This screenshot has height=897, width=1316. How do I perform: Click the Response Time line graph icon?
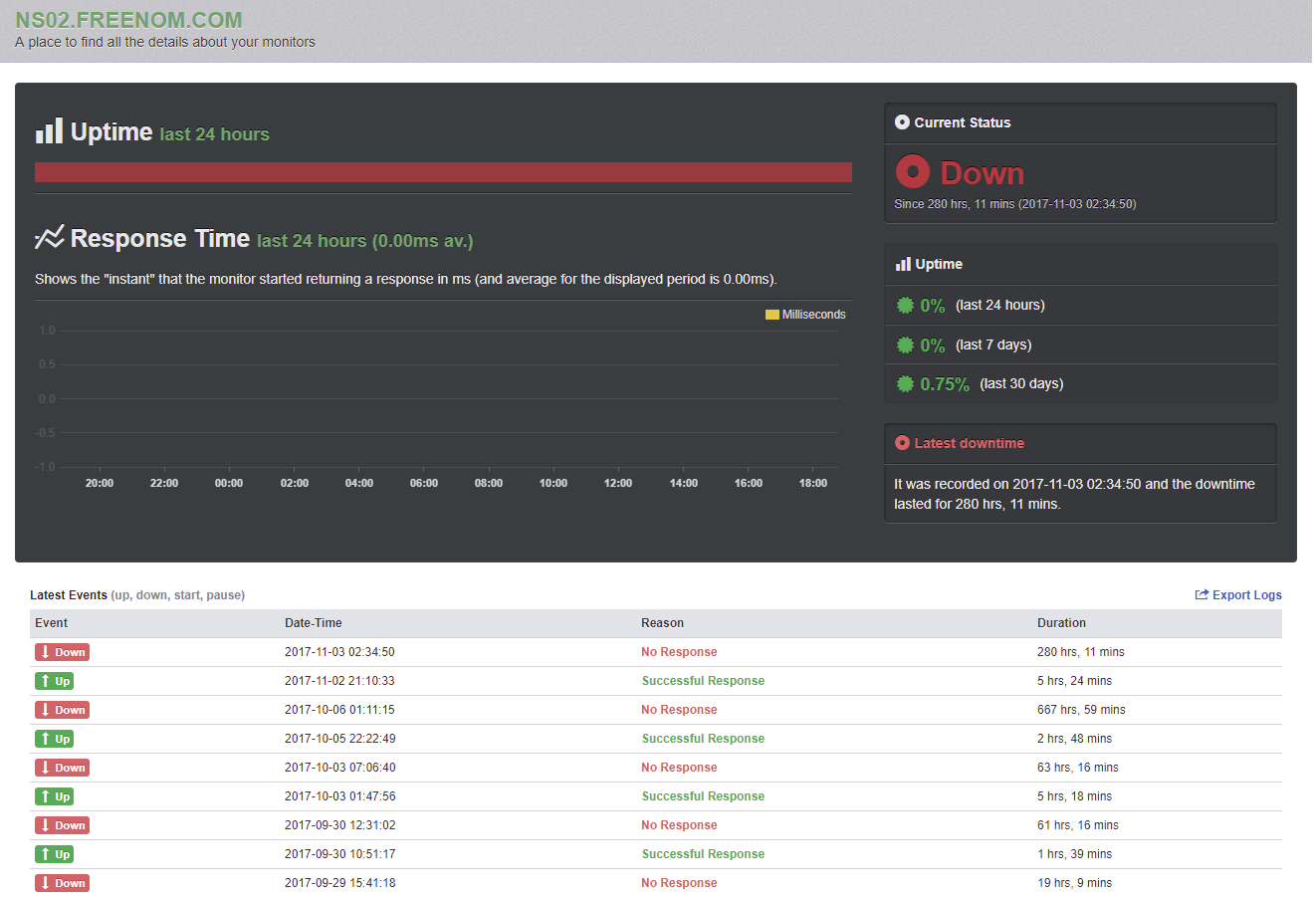[49, 237]
